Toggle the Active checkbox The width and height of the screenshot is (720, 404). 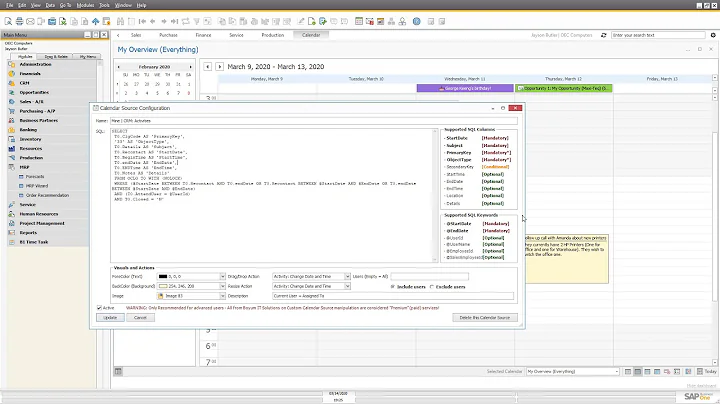[99, 308]
